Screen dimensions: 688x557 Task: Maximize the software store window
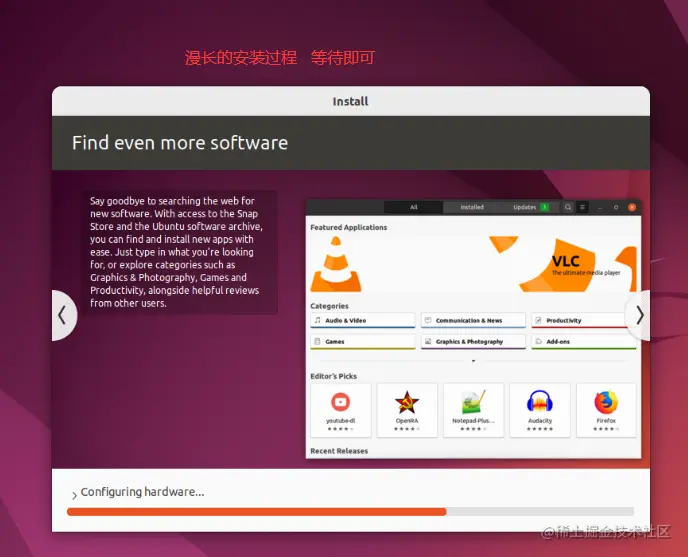pyautogui.click(x=616, y=207)
